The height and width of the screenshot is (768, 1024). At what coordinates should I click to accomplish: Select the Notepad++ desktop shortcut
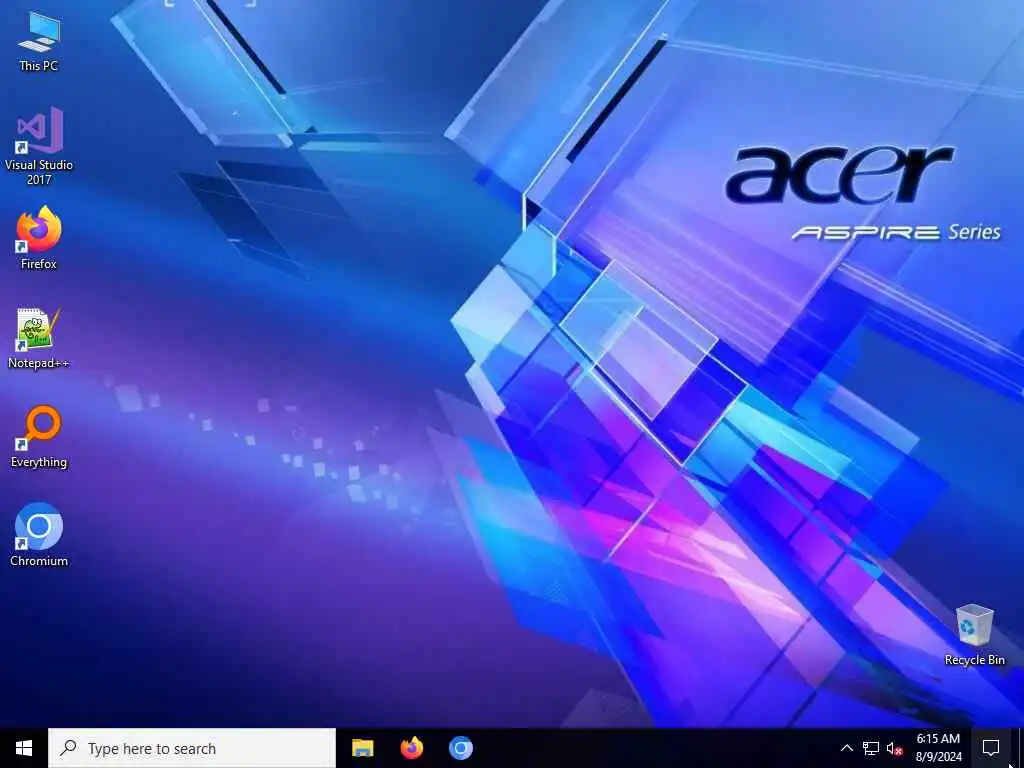tap(39, 338)
